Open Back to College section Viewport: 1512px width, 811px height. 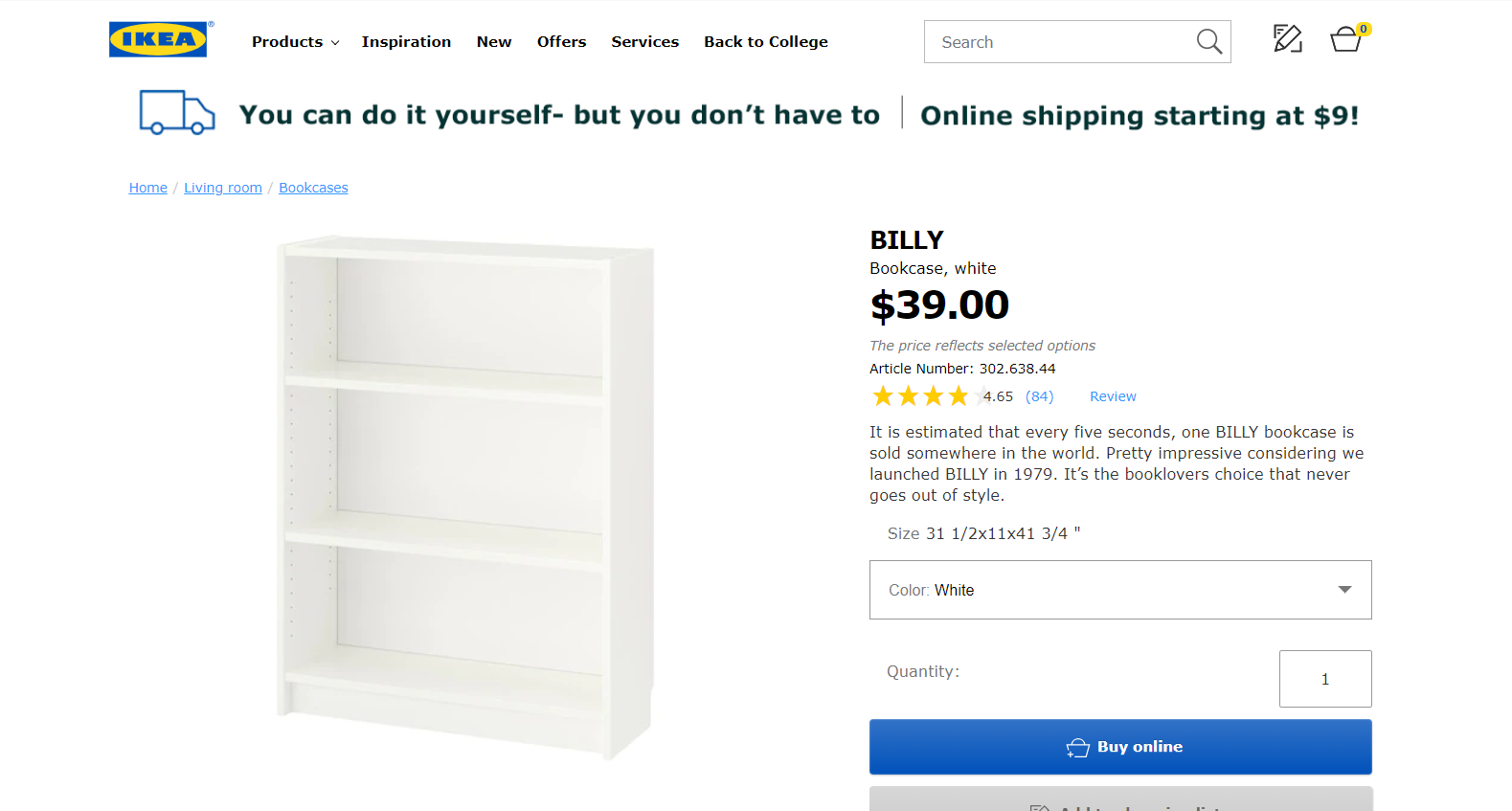tap(765, 42)
